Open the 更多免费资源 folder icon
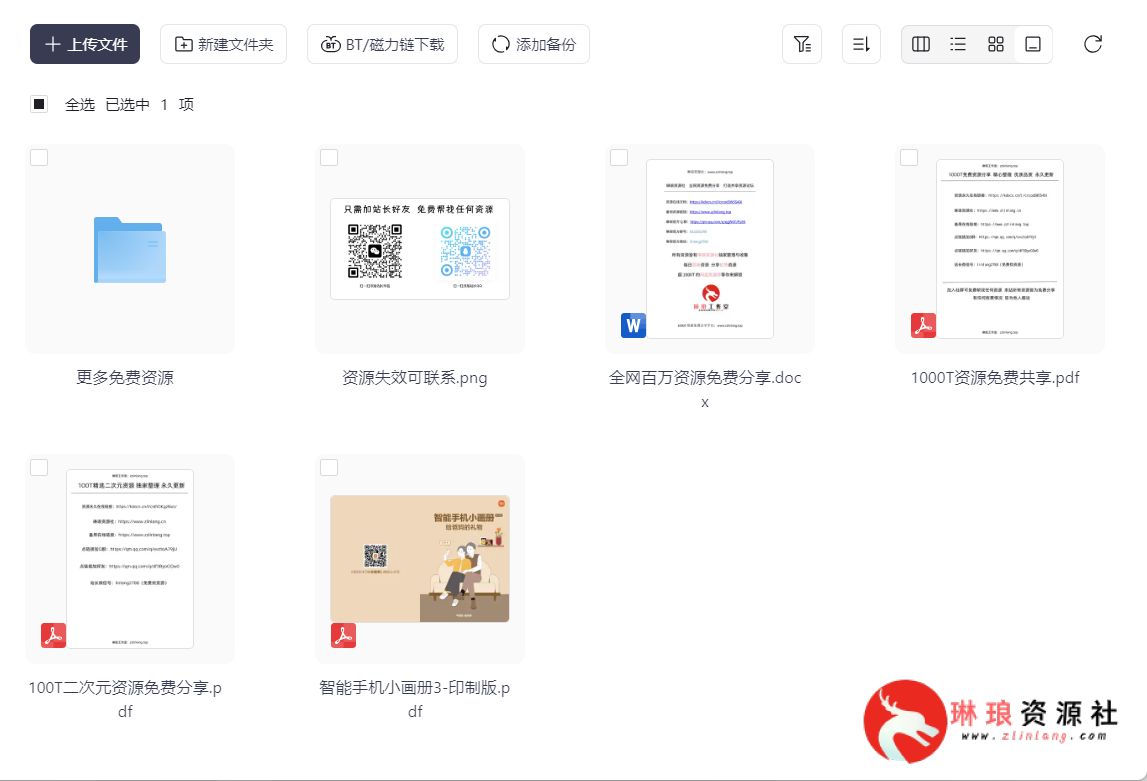1147x781 pixels. pos(129,249)
